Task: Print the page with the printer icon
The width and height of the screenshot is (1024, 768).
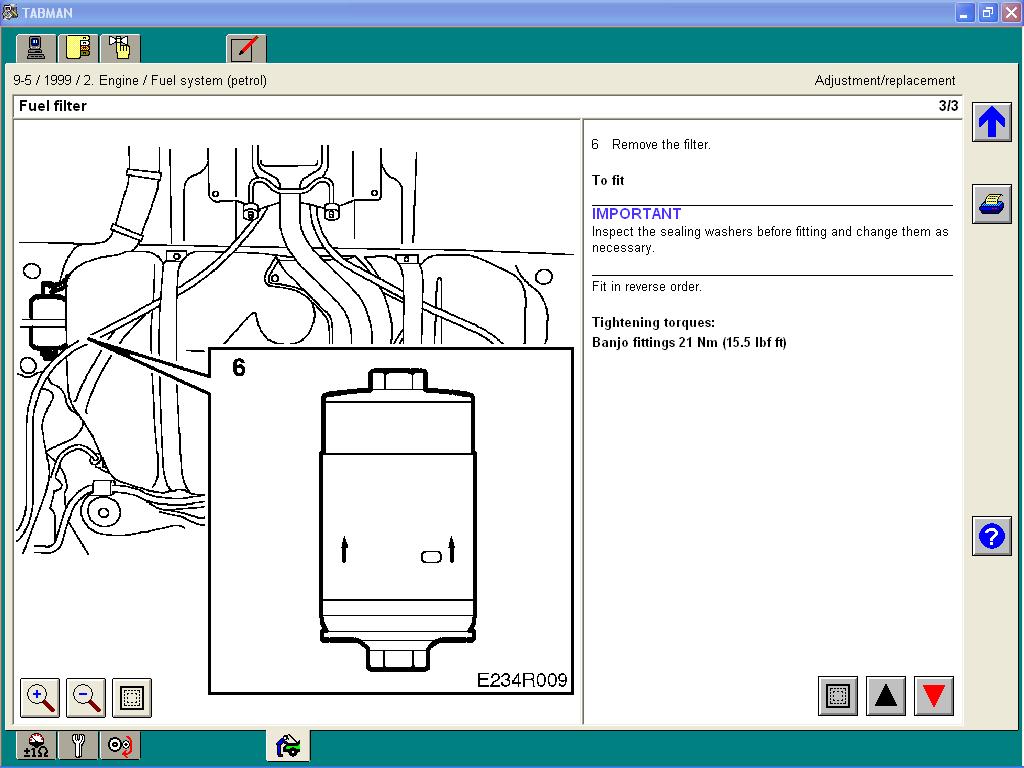Action: pyautogui.click(x=991, y=204)
